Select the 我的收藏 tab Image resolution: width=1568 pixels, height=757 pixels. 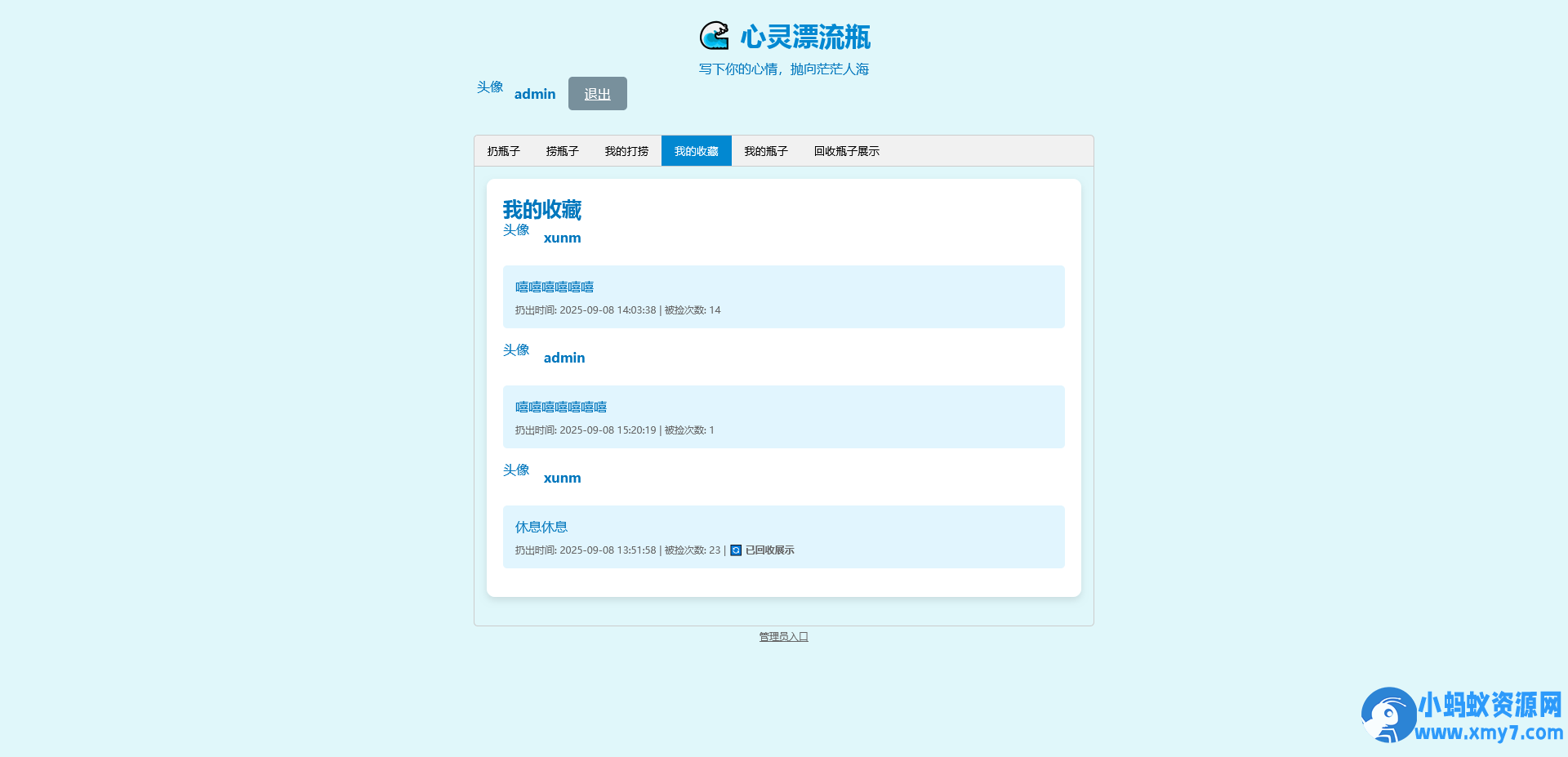(696, 150)
